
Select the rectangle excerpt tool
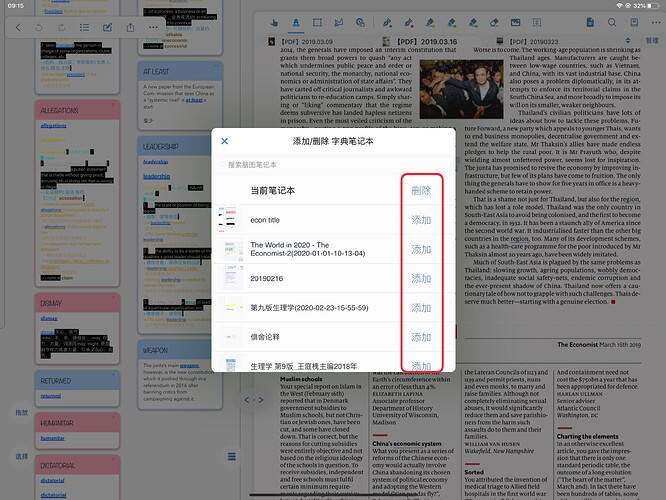click(x=317, y=23)
